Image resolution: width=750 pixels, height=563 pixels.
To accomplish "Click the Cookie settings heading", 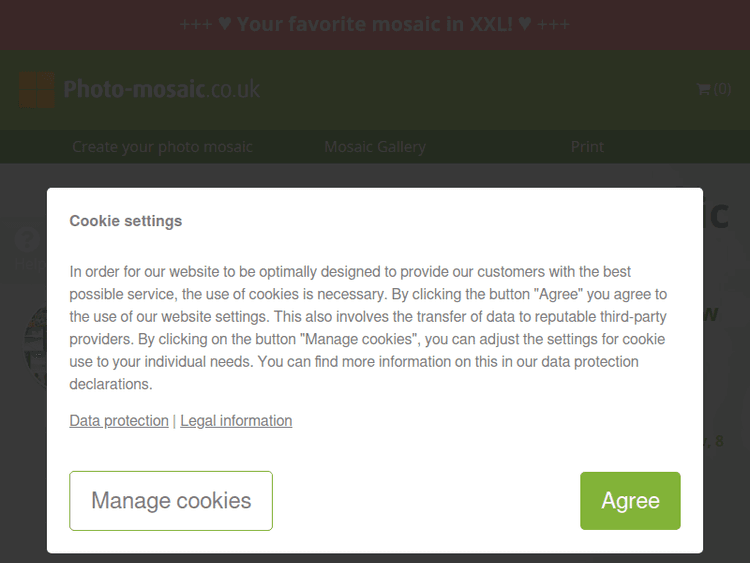I will point(126,221).
